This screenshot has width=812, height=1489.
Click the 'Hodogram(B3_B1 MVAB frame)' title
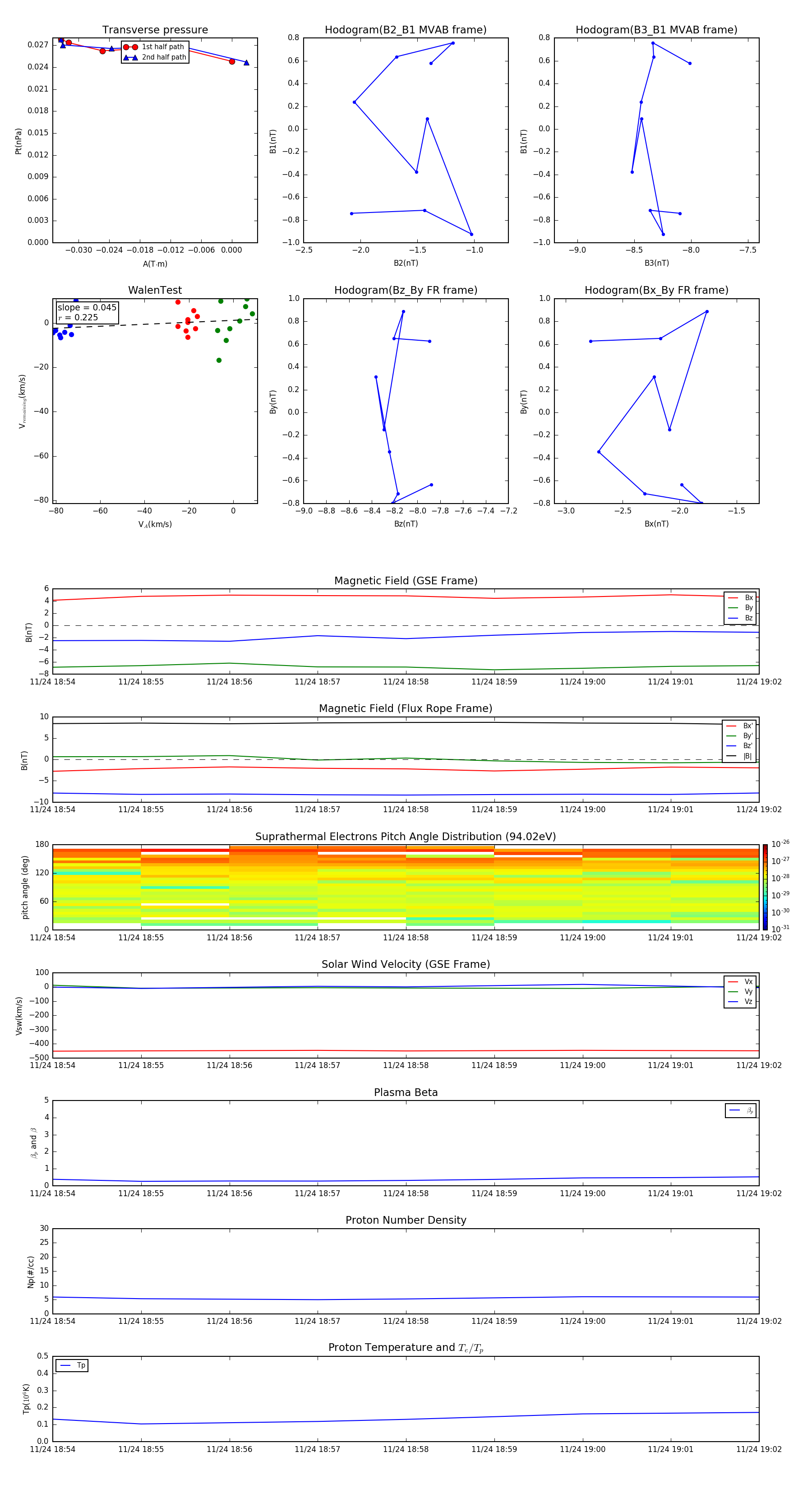(x=656, y=30)
